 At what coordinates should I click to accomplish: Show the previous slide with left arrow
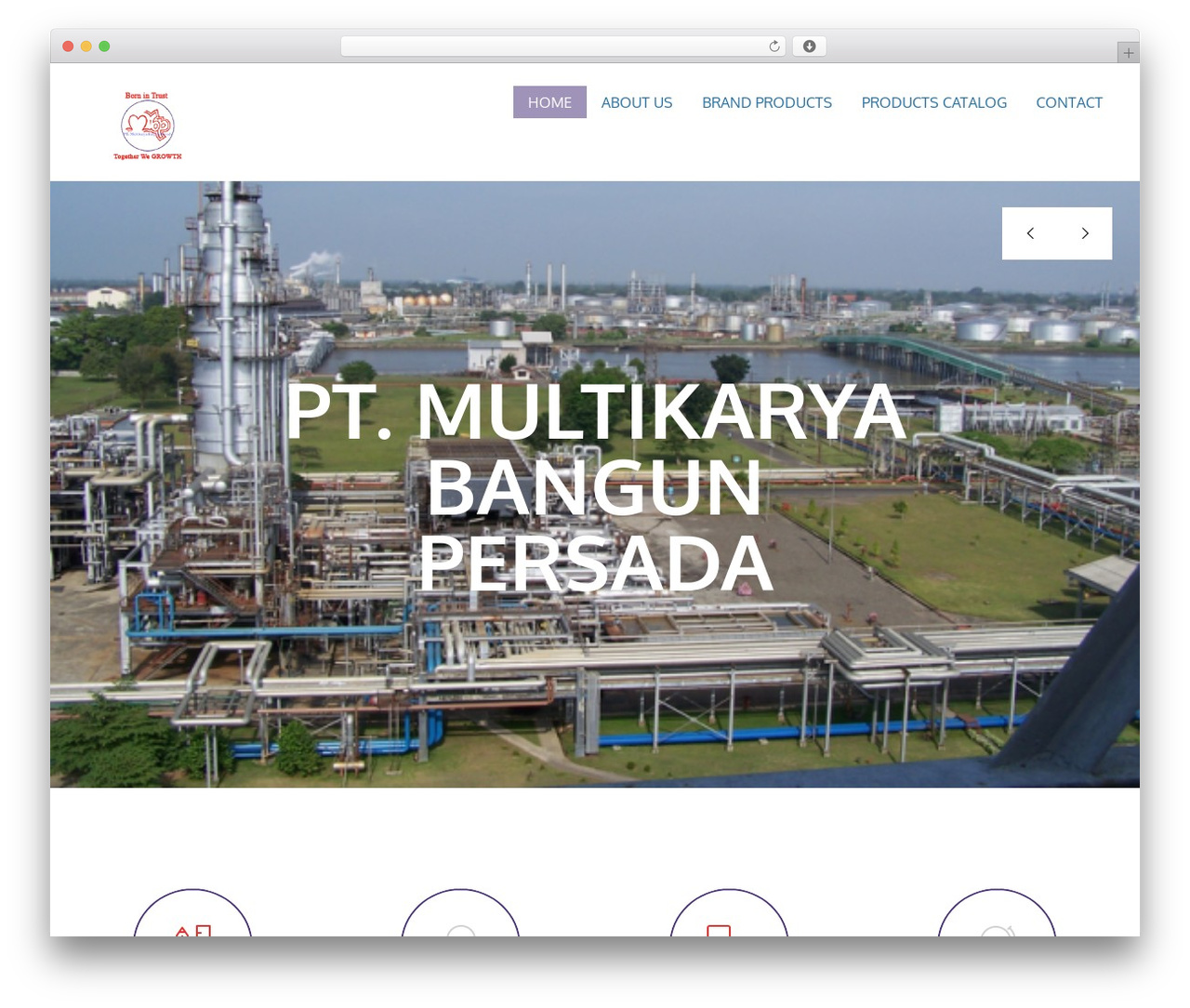point(1030,233)
